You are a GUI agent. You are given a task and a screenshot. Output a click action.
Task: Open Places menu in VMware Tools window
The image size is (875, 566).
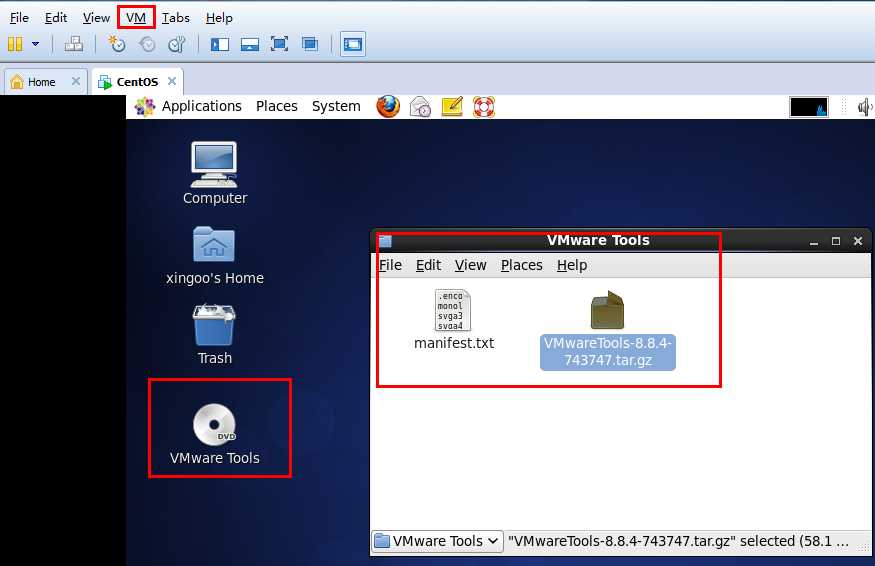pyautogui.click(x=521, y=265)
